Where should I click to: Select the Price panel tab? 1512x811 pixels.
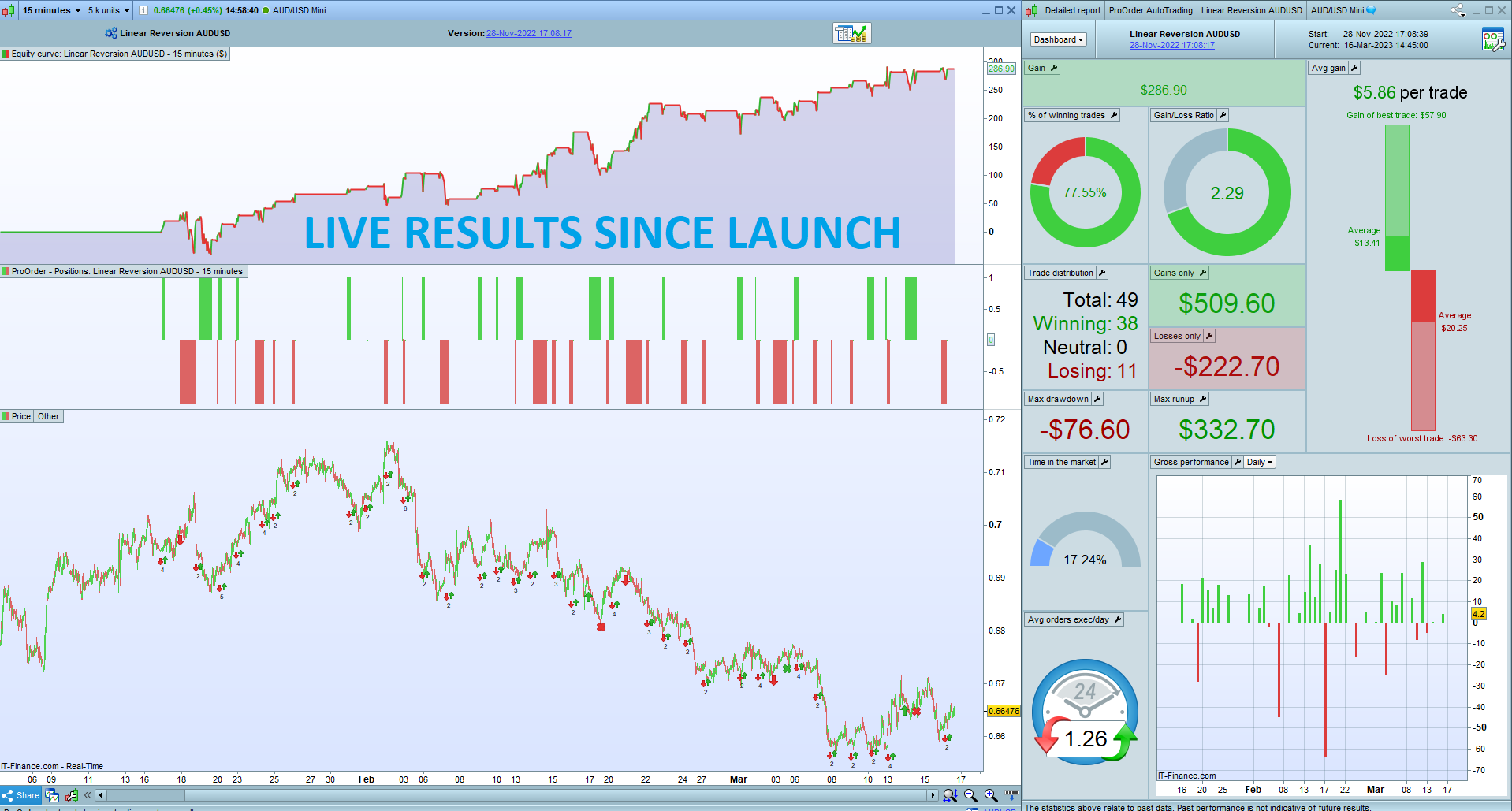[x=17, y=416]
